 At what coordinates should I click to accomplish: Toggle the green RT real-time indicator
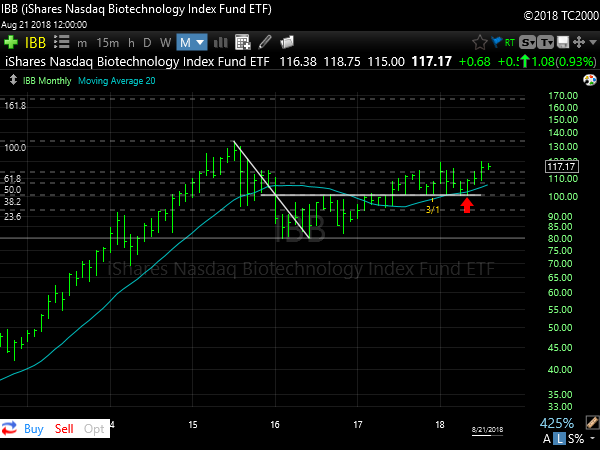510,42
